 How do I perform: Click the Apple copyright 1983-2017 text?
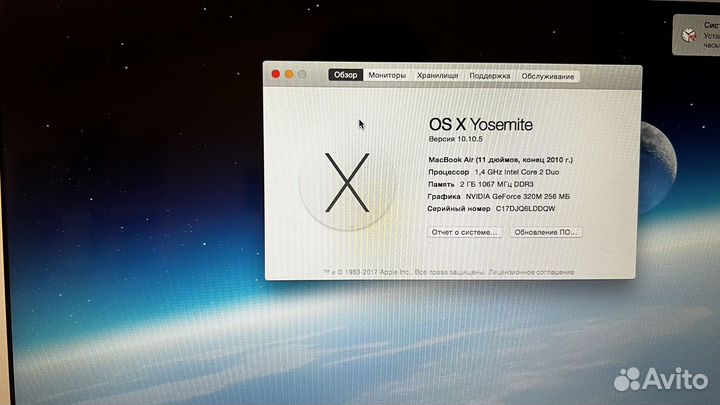click(367, 272)
